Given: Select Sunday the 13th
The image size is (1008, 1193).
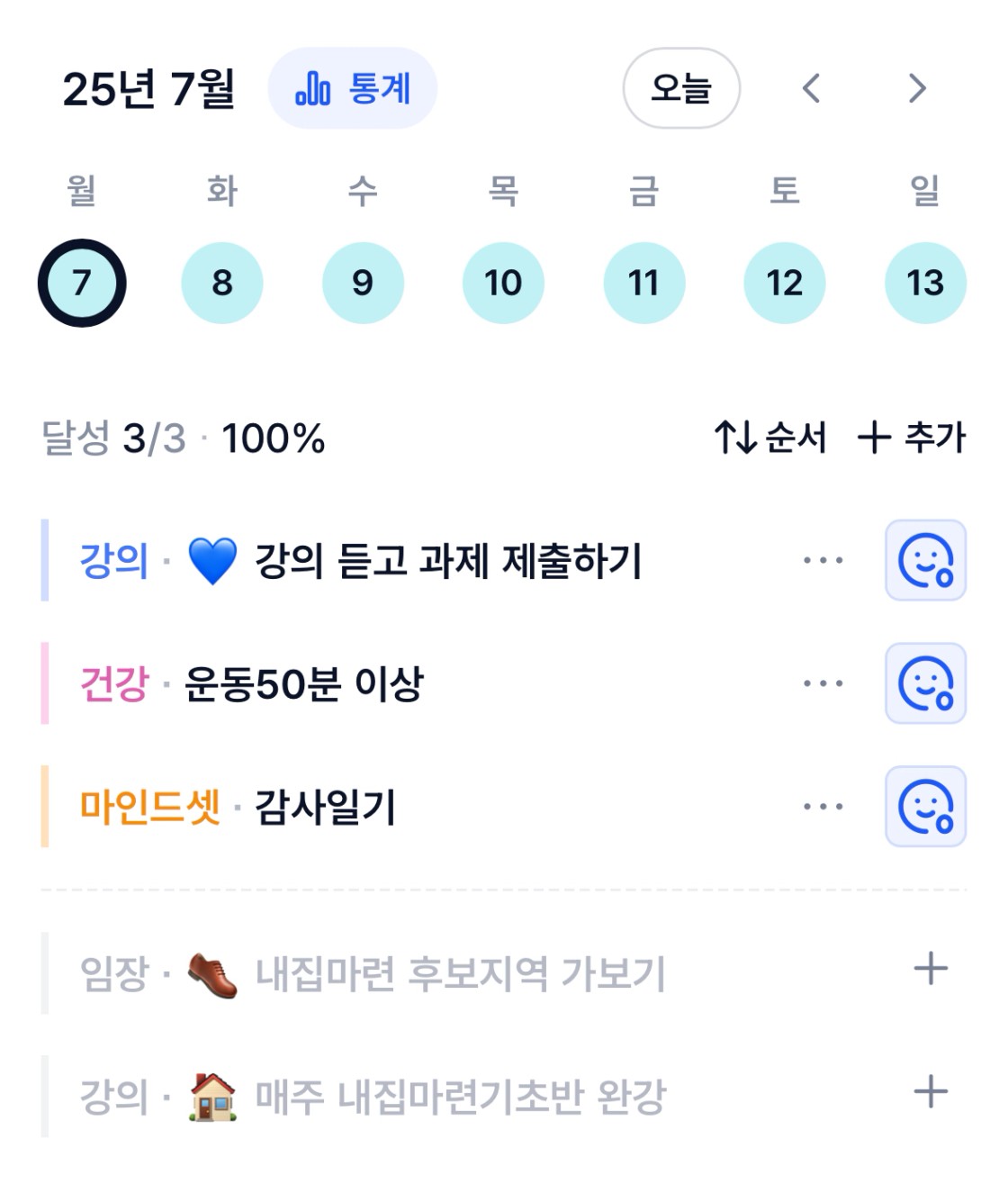Looking at the screenshot, I should click(x=925, y=283).
